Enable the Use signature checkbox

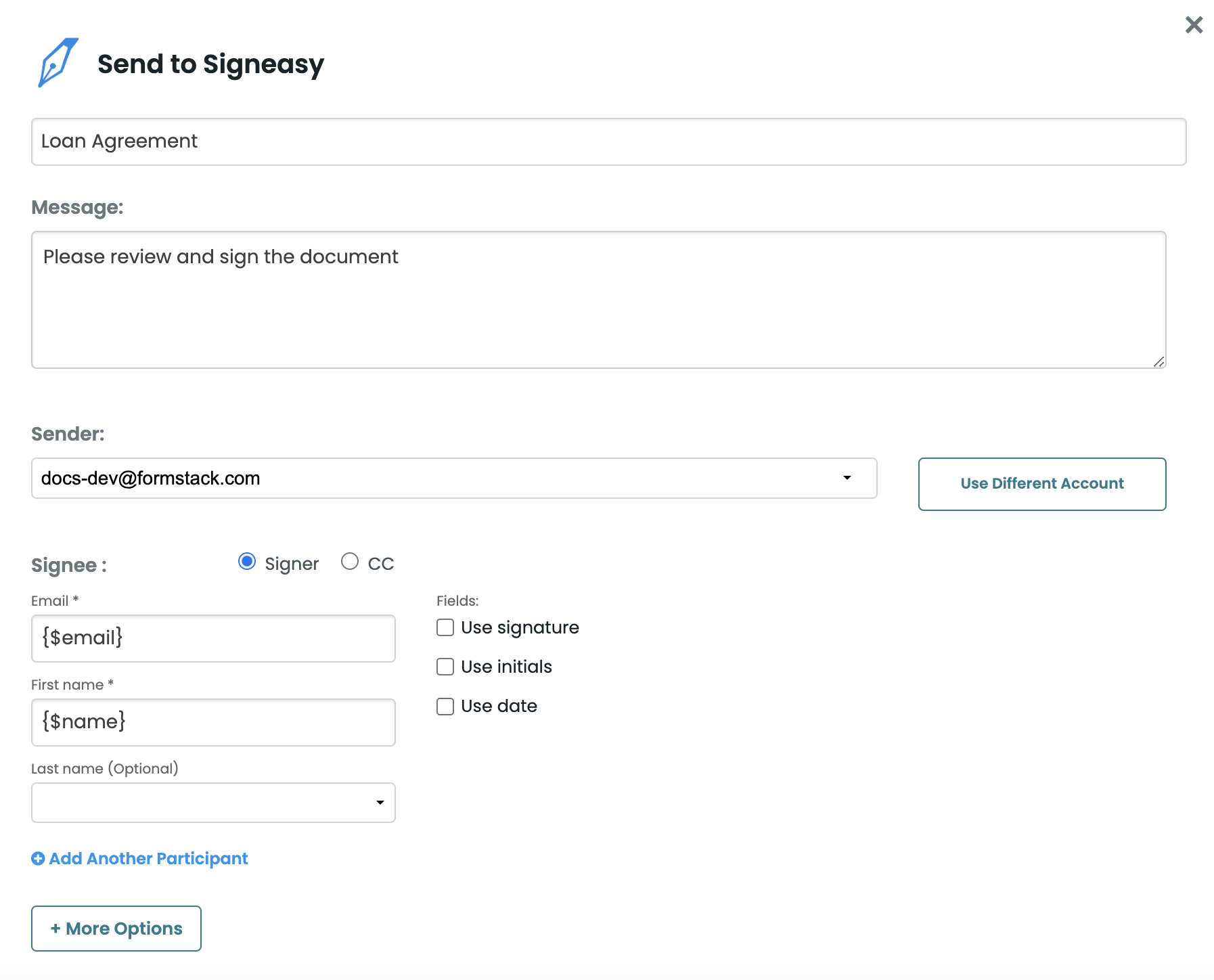coord(445,628)
